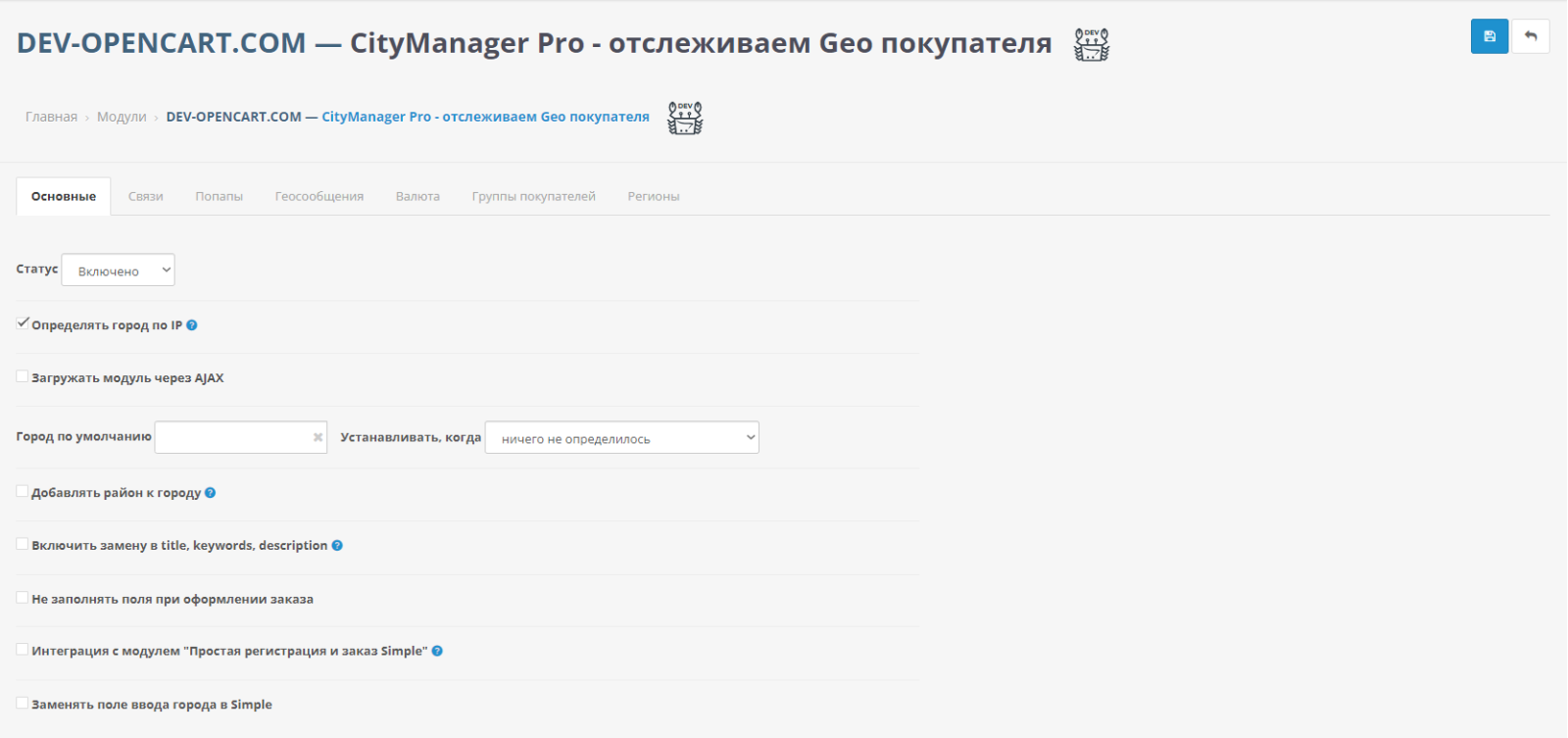
Task: Open the Статус dropdown showing 'Включено'
Action: (x=118, y=271)
